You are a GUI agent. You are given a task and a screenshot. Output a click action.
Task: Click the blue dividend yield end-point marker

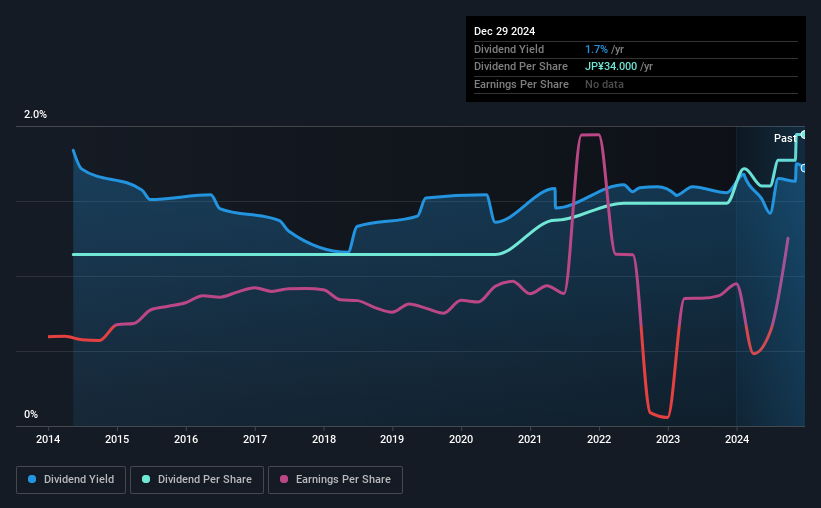coord(803,168)
